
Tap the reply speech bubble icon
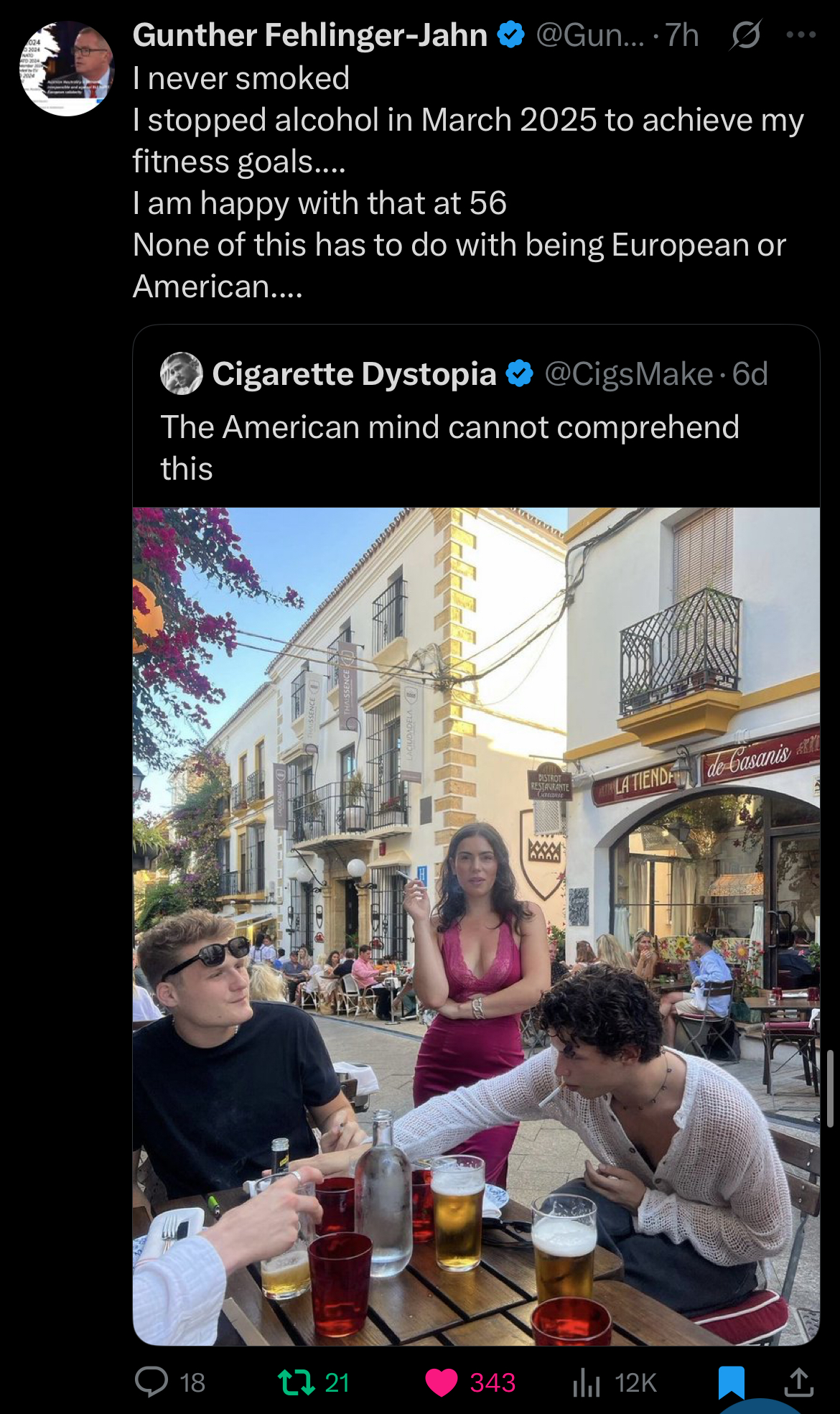tap(151, 1382)
